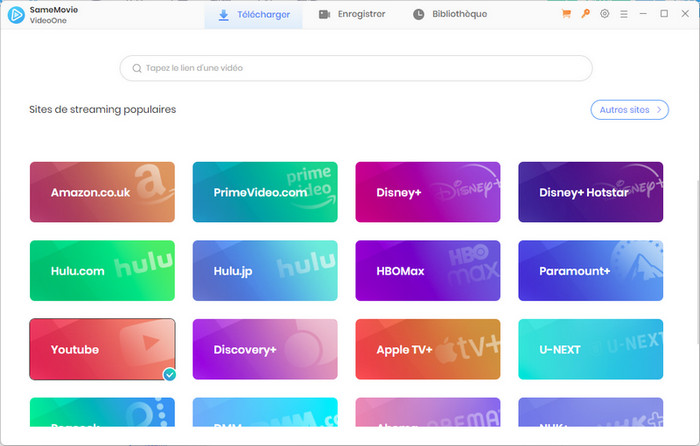Select the HBOMax site card

(428, 271)
